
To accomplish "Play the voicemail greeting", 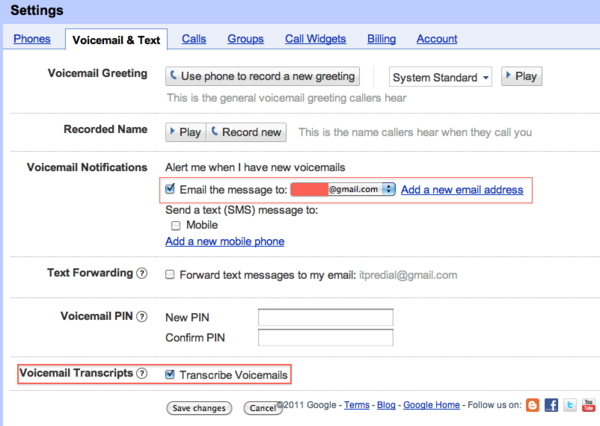I will click(x=522, y=76).
